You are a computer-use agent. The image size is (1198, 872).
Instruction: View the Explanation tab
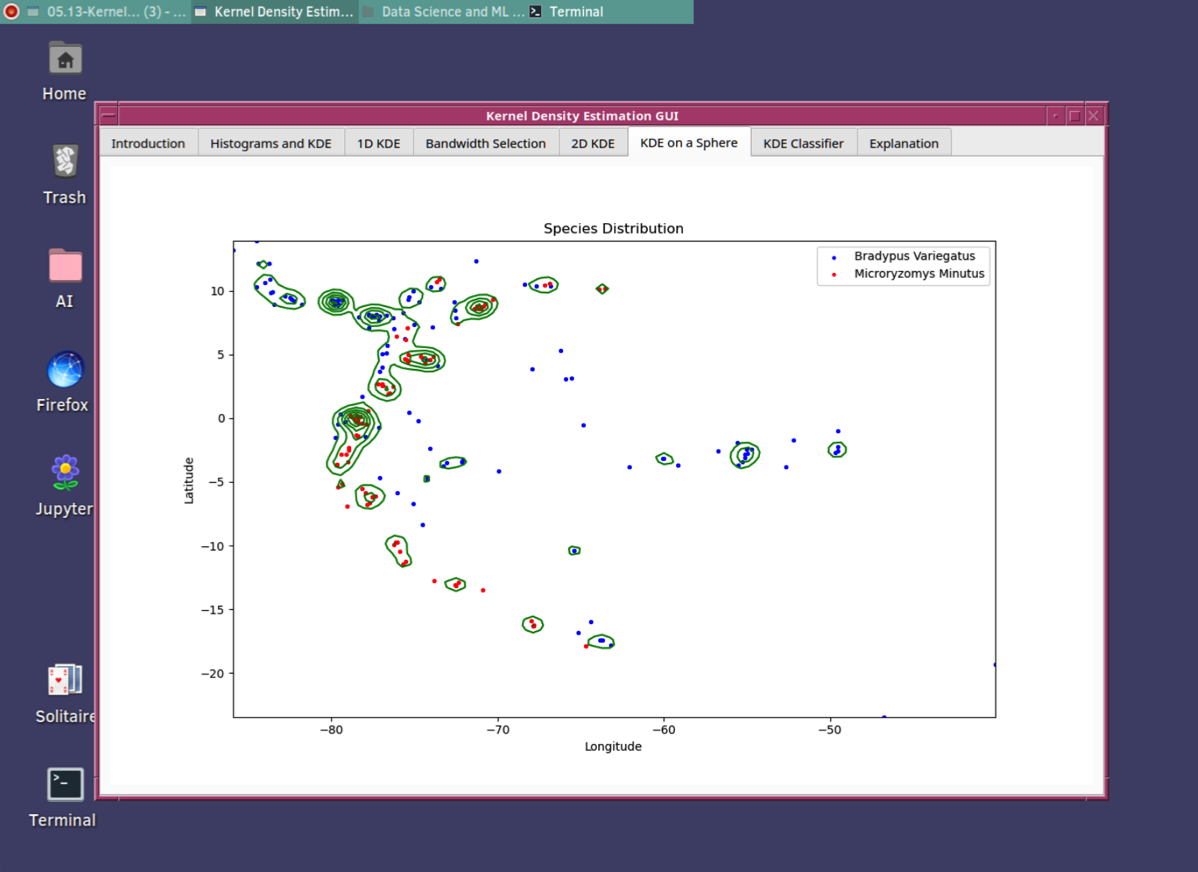tap(903, 143)
